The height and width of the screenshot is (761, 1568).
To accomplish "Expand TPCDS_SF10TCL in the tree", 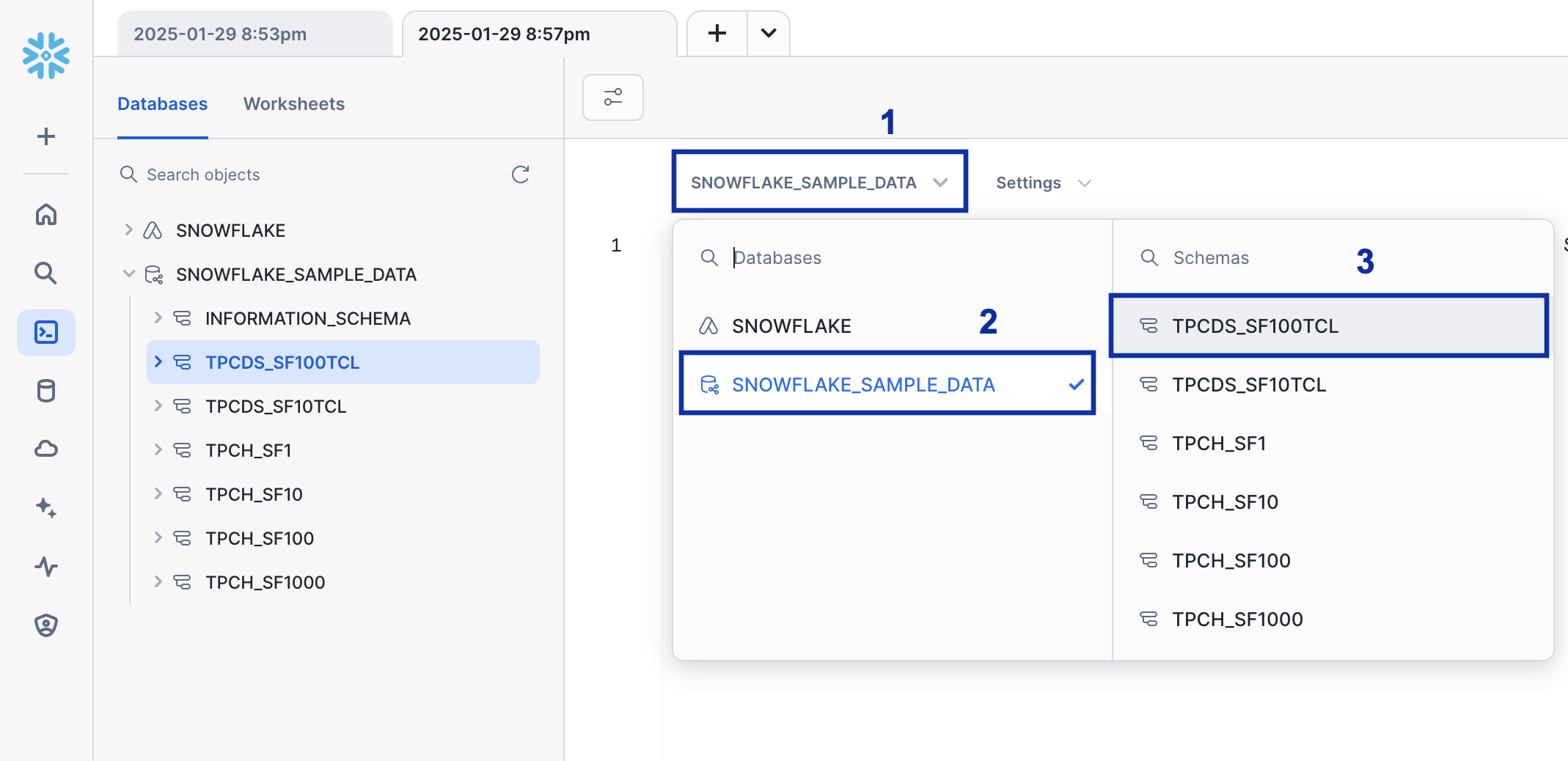I will tap(158, 406).
